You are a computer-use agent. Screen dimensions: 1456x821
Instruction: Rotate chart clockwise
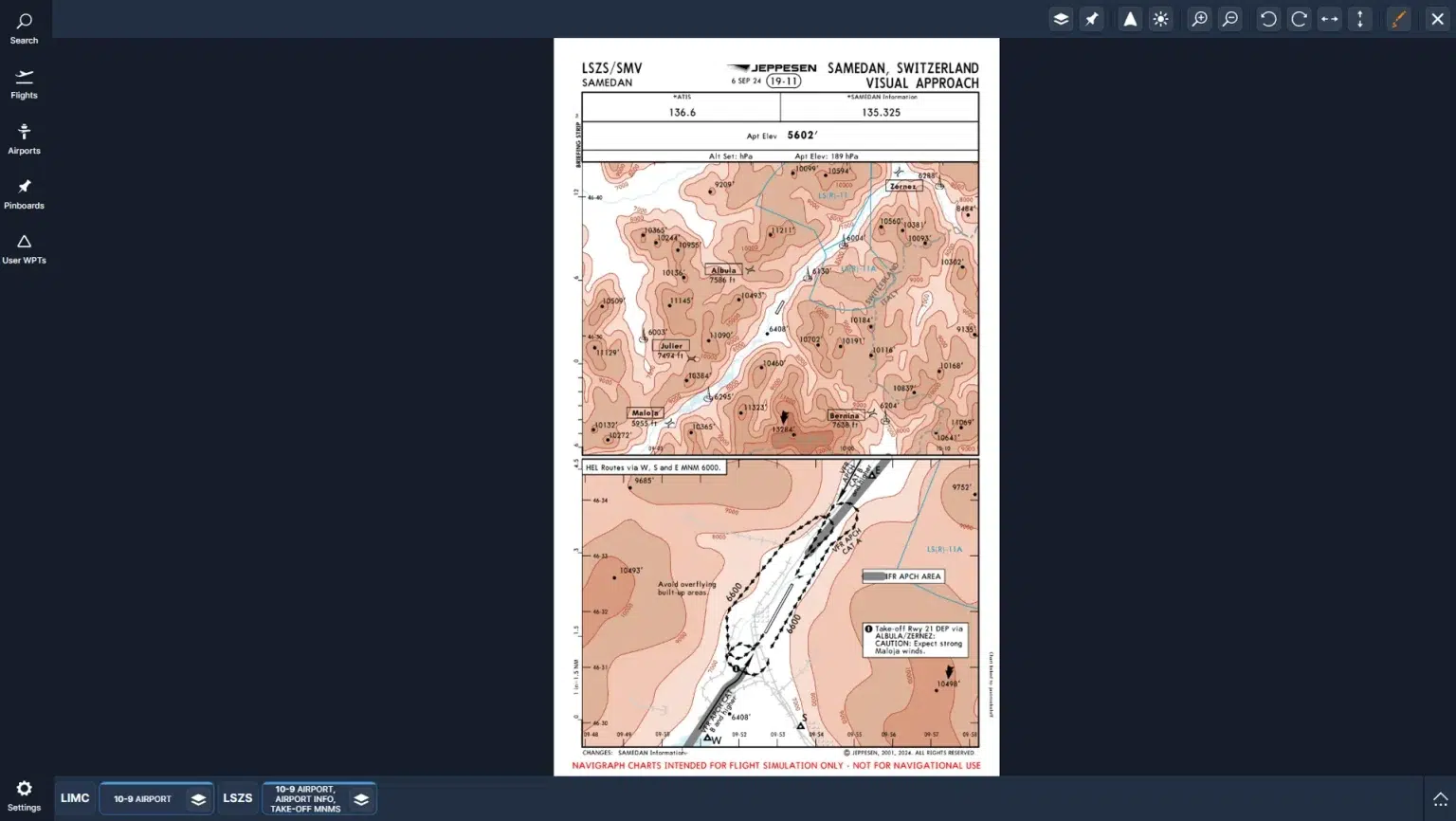point(1299,19)
